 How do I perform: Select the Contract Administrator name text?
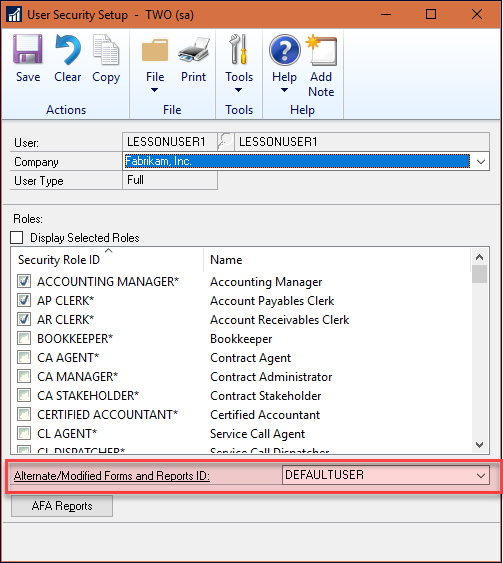pyautogui.click(x=271, y=377)
